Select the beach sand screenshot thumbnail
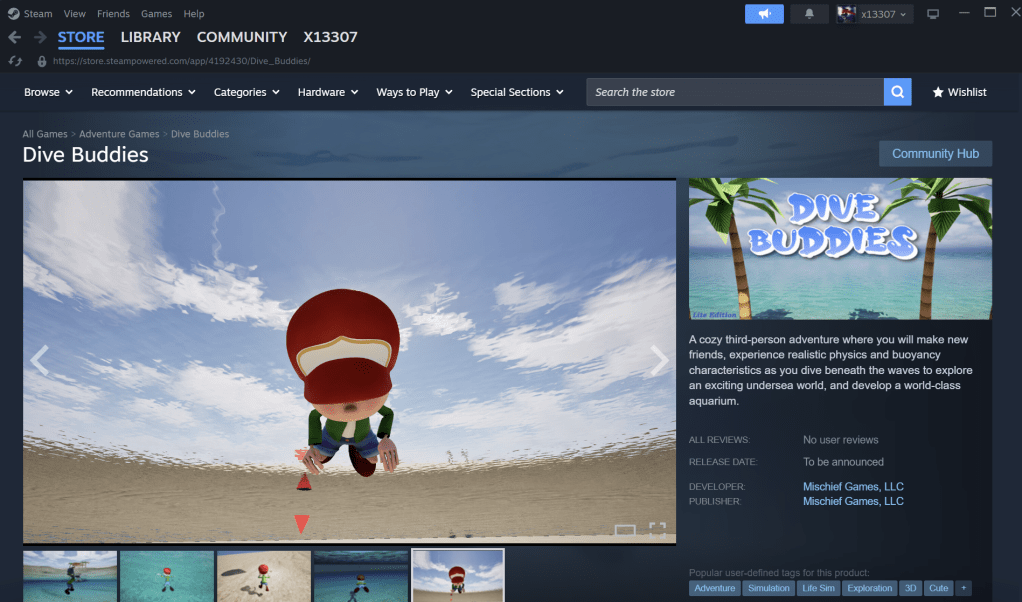This screenshot has width=1022, height=602. click(264, 576)
